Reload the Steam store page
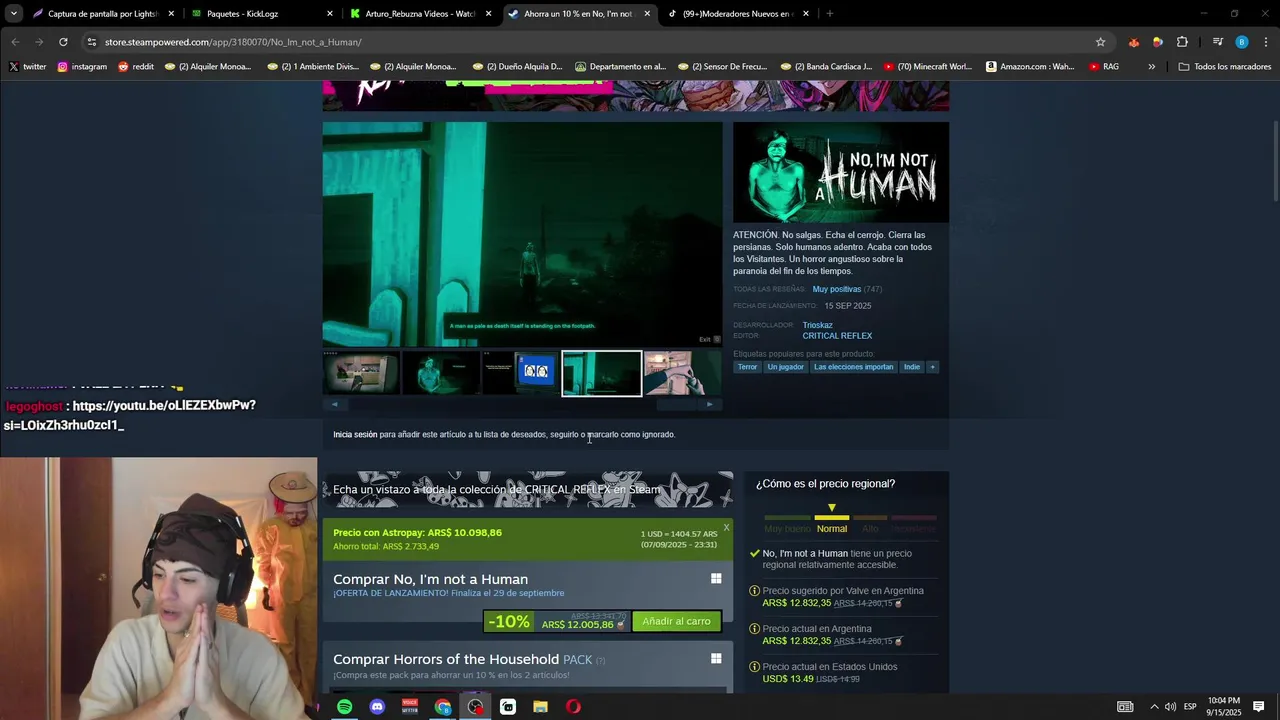Viewport: 1280px width, 720px height. coord(63,42)
